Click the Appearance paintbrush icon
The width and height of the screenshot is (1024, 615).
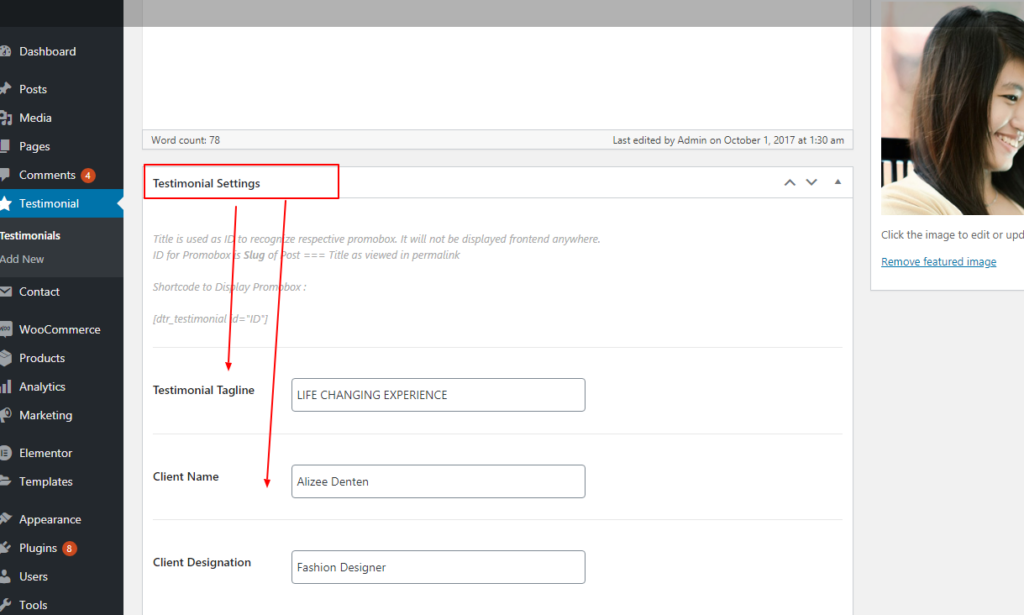click(5, 520)
